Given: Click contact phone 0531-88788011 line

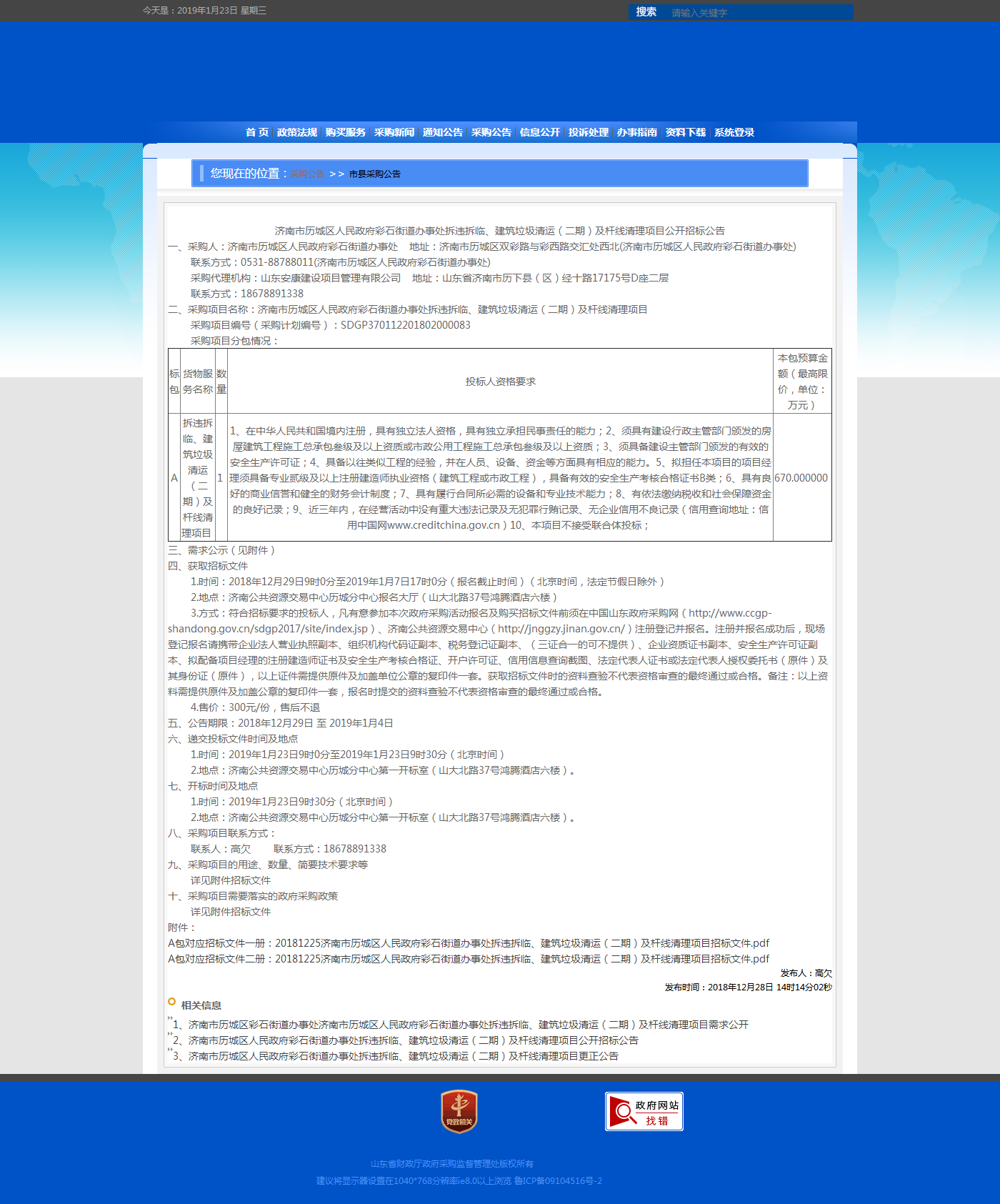Looking at the screenshot, I should 341,262.
